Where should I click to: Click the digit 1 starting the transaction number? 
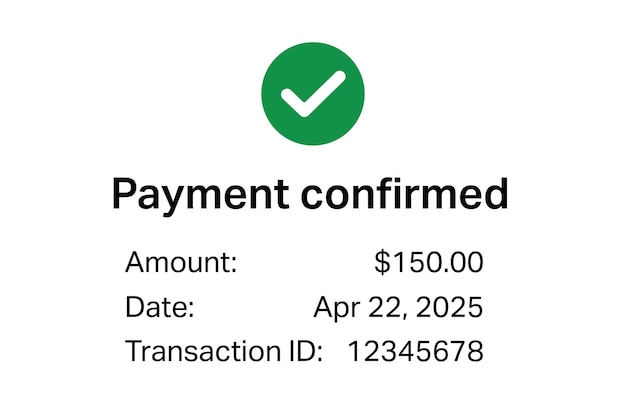coord(354,351)
